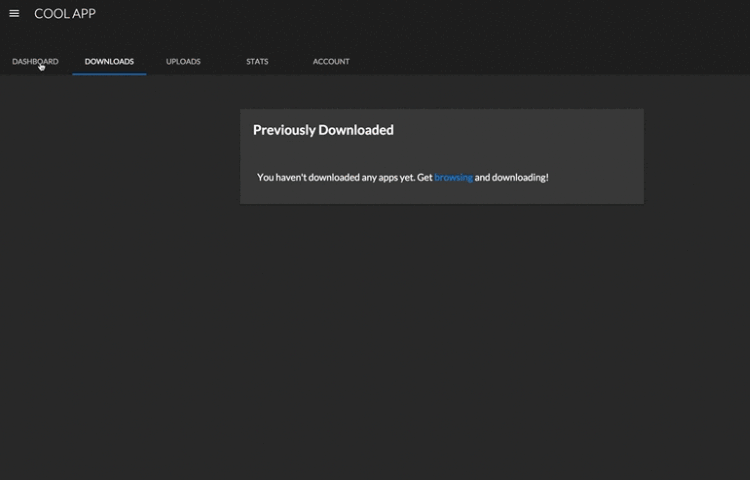
Task: Click empty tab bar right of Account
Action: pos(550,61)
